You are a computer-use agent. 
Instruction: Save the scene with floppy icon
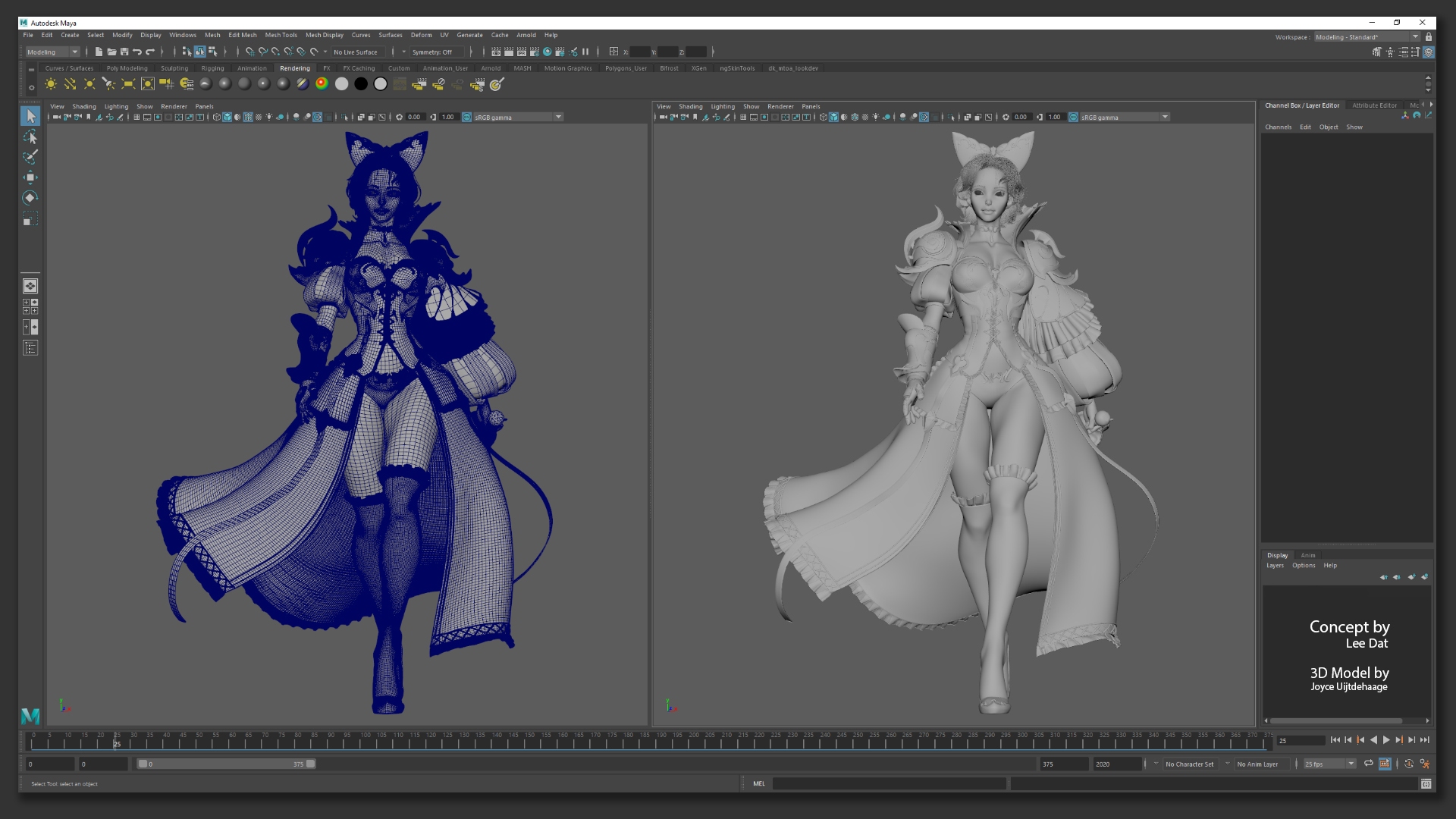tap(124, 52)
